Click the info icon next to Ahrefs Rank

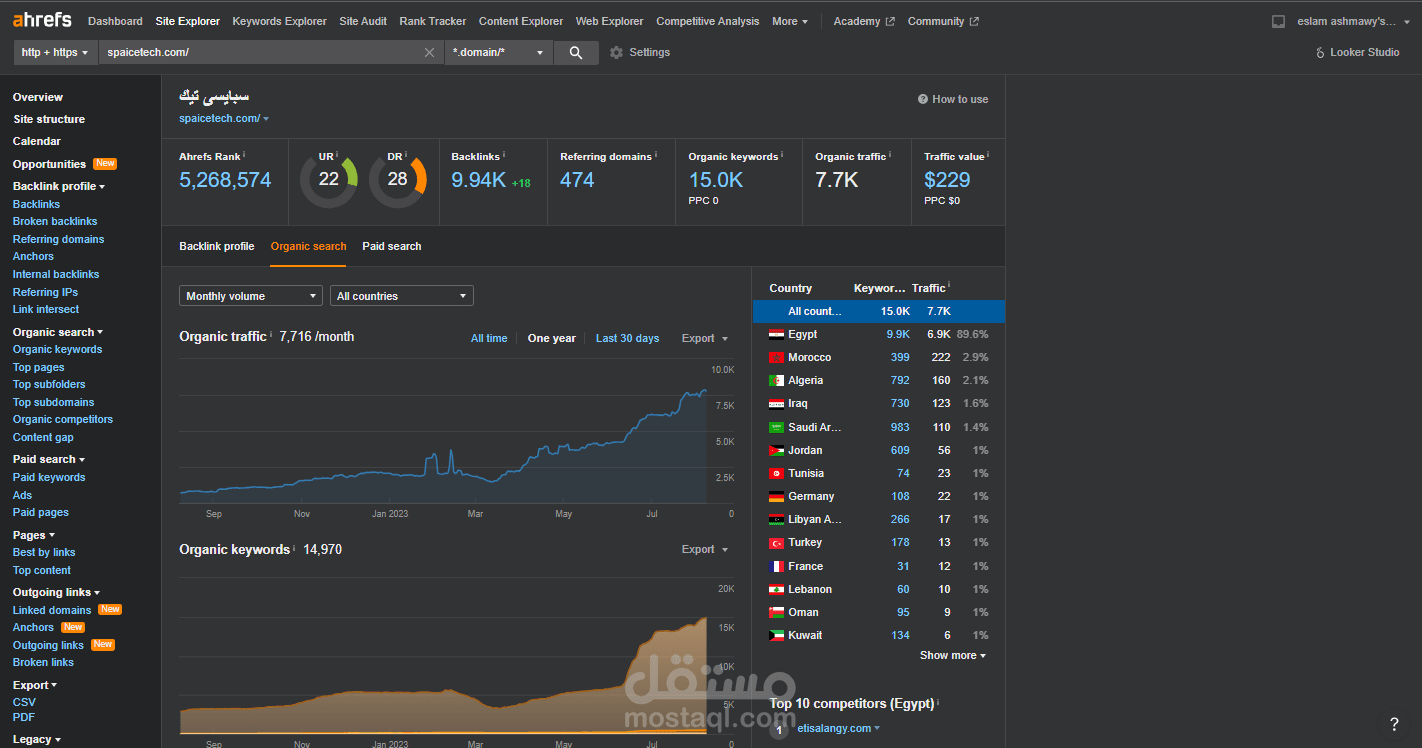tap(244, 155)
